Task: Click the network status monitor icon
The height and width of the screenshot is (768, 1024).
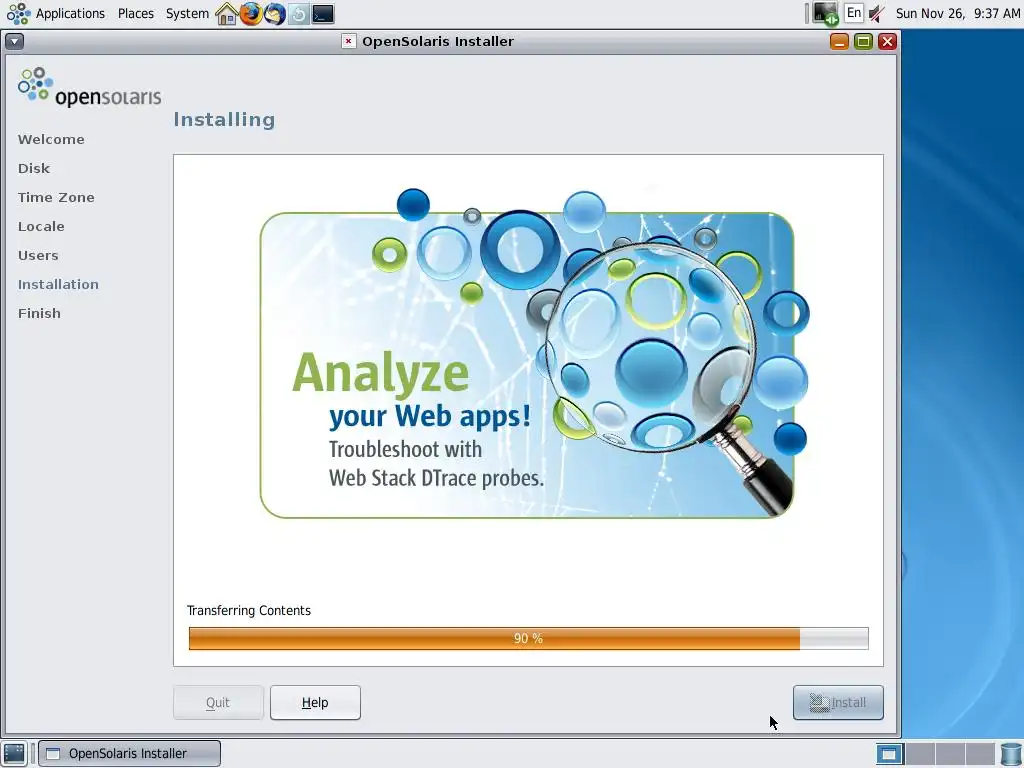Action: coord(825,14)
